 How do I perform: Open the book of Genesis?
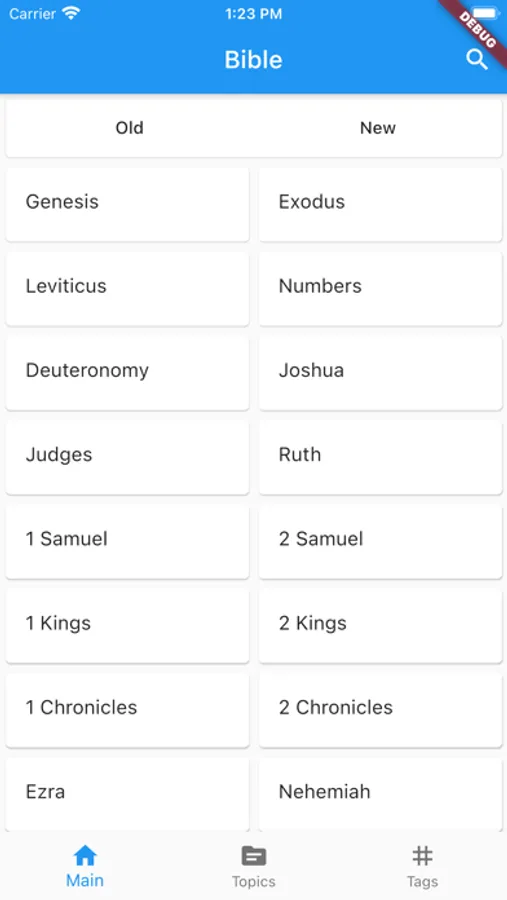[x=127, y=204]
